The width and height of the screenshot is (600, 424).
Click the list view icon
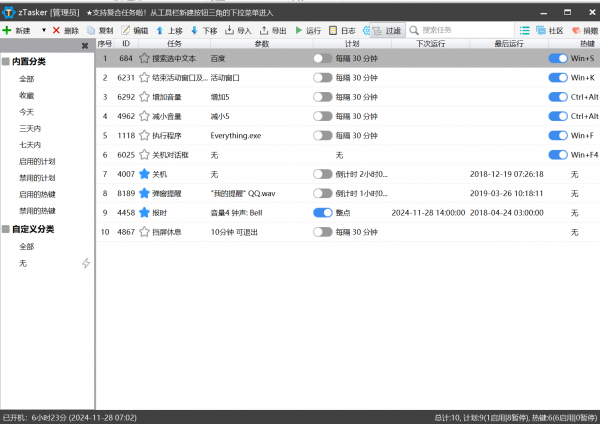coord(525,30)
